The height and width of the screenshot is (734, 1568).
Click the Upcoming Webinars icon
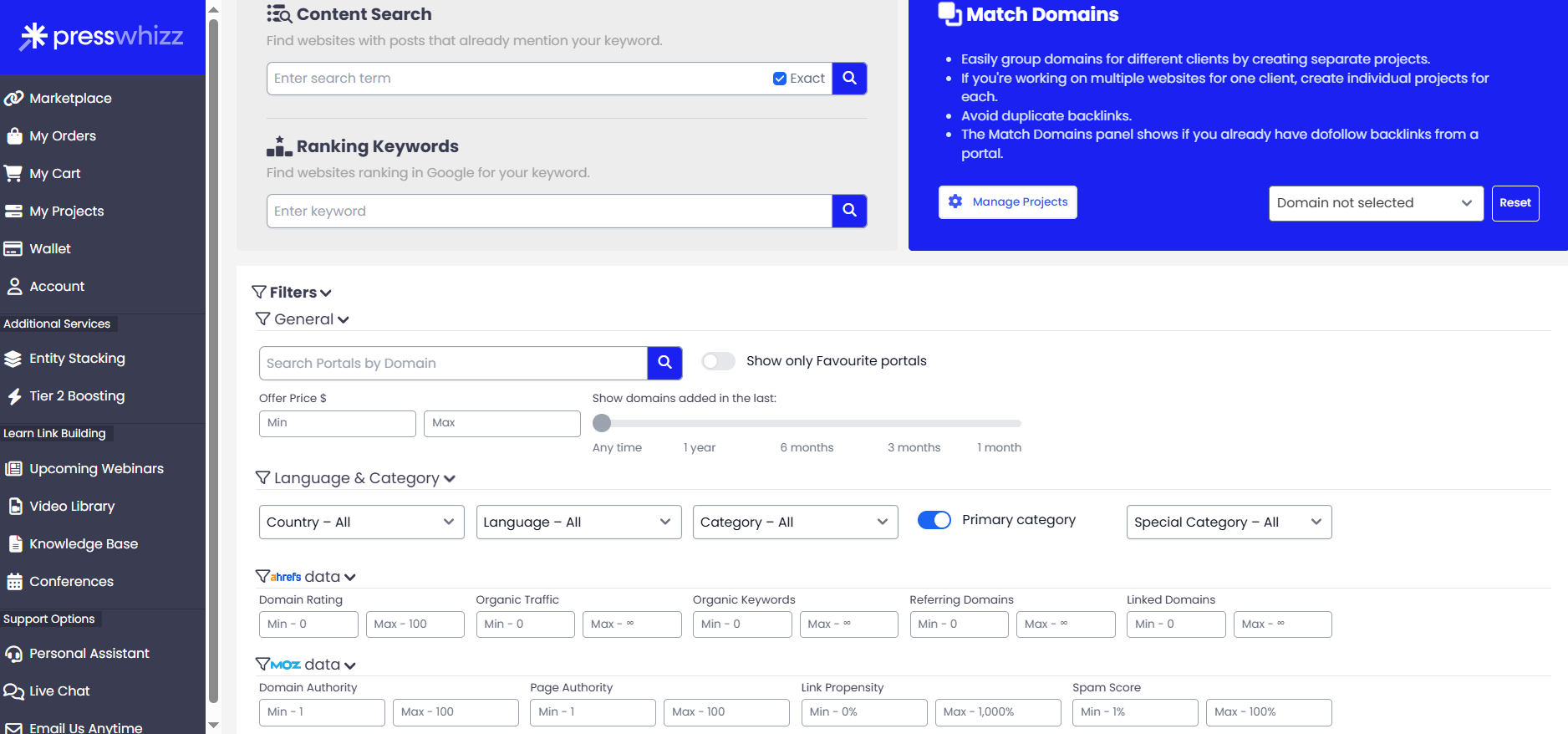(13, 468)
